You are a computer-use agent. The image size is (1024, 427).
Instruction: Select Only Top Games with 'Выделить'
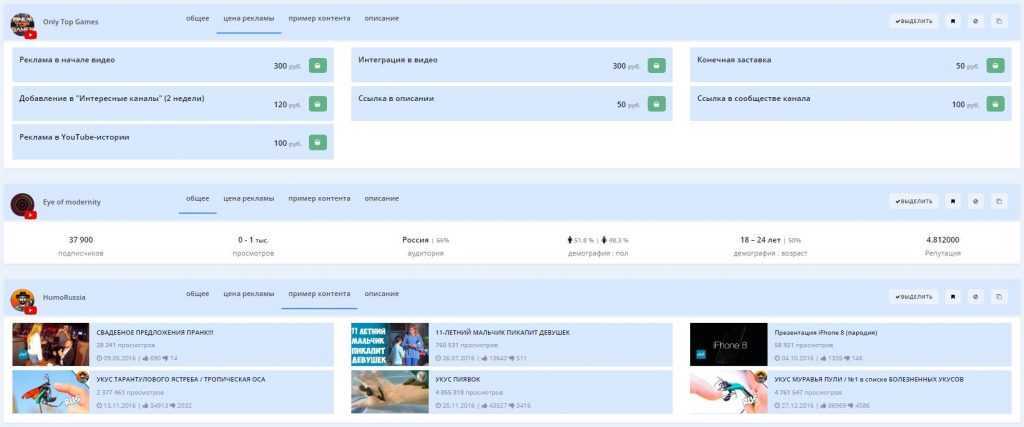[914, 20]
